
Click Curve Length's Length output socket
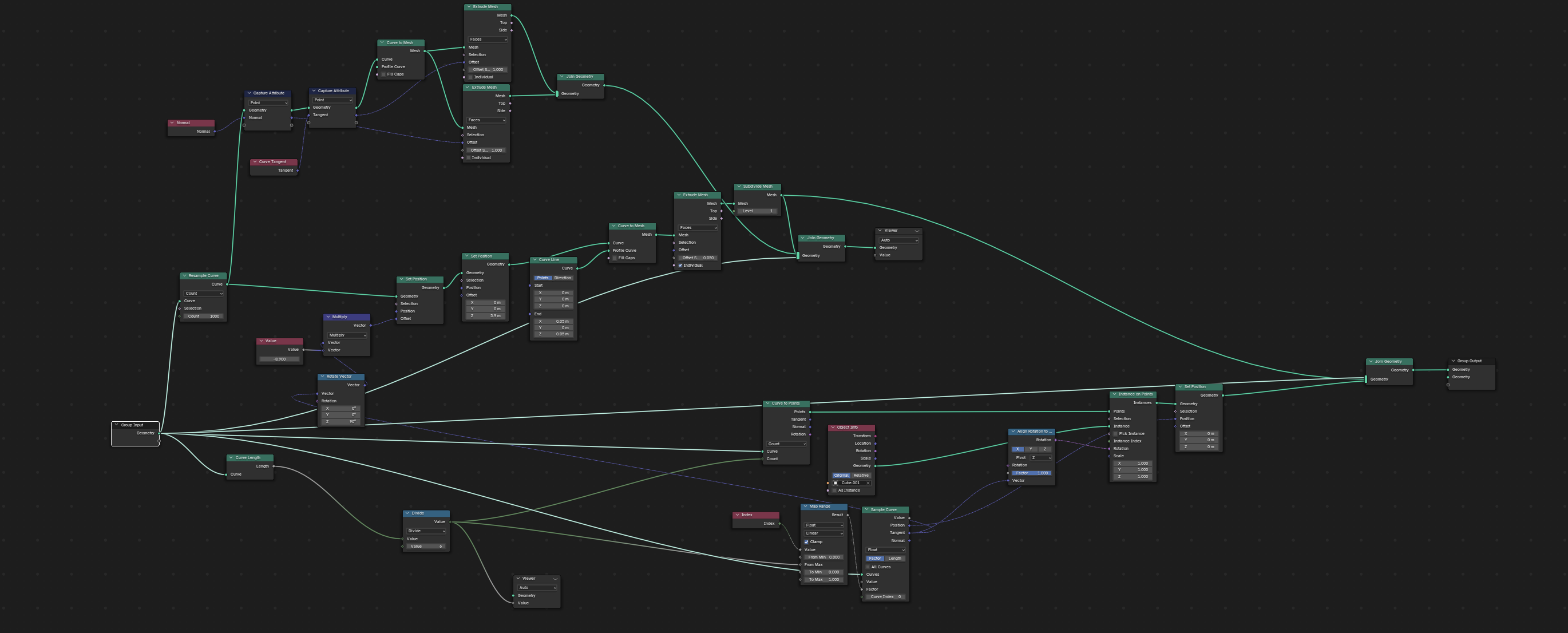274,466
